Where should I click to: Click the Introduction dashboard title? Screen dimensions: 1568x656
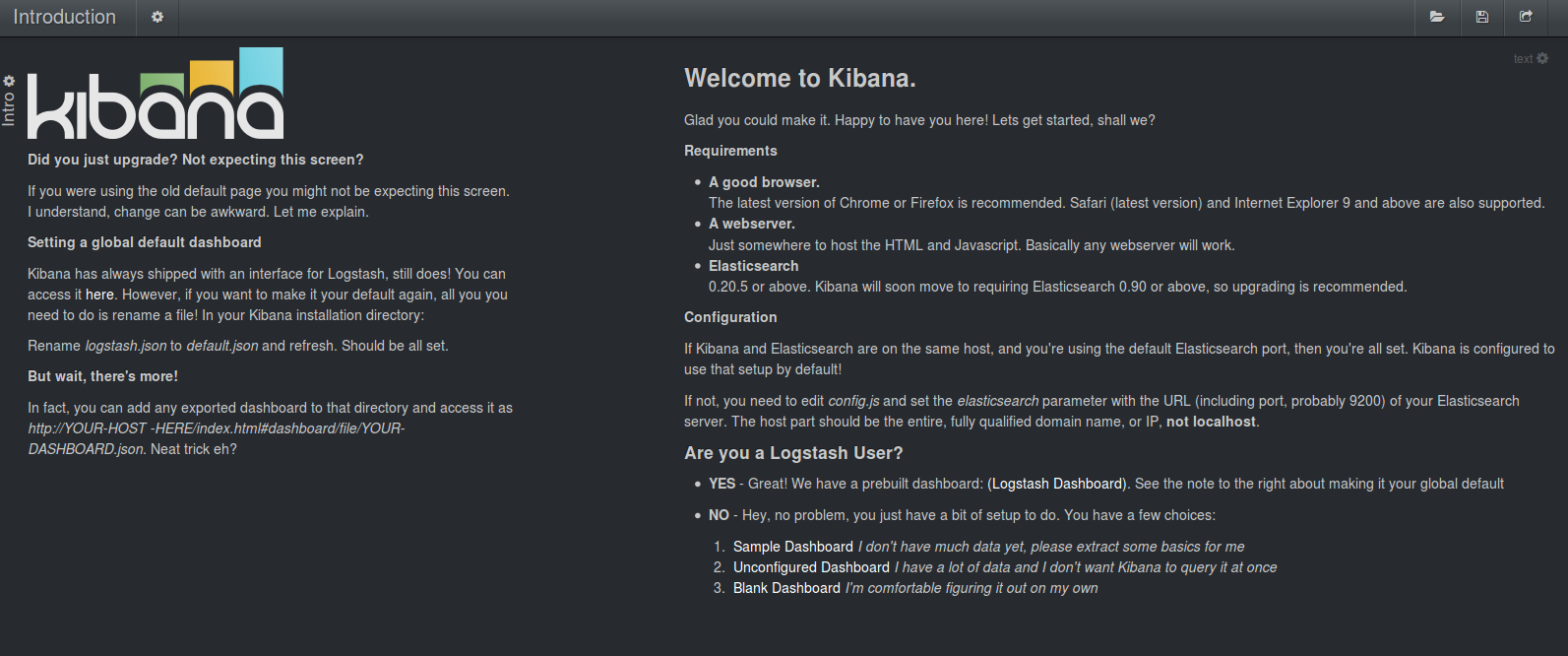point(64,17)
